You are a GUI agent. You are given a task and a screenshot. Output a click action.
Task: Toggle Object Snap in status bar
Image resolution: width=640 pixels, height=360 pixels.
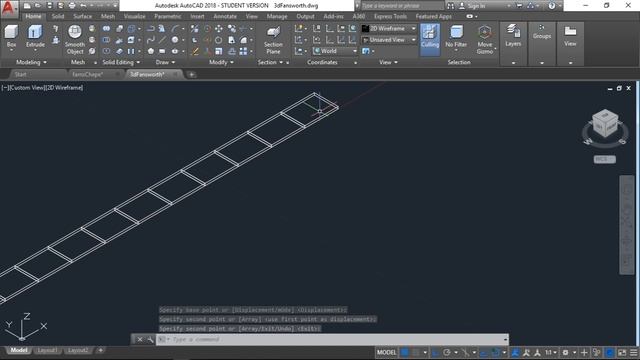click(495, 352)
